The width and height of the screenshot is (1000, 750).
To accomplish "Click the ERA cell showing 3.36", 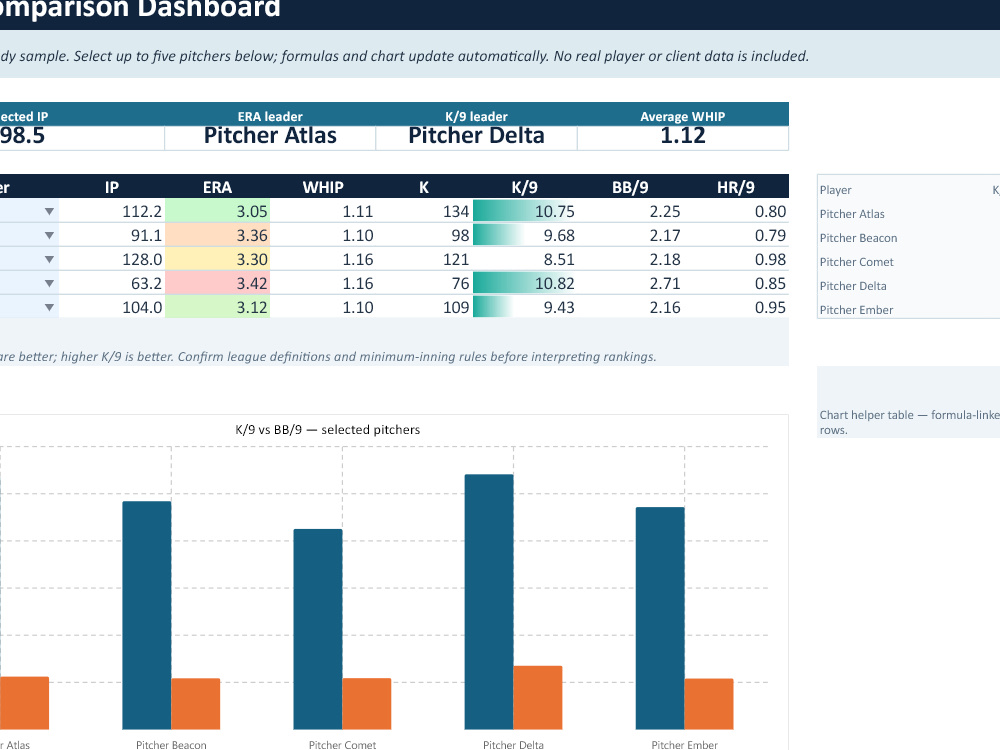I will pos(217,235).
